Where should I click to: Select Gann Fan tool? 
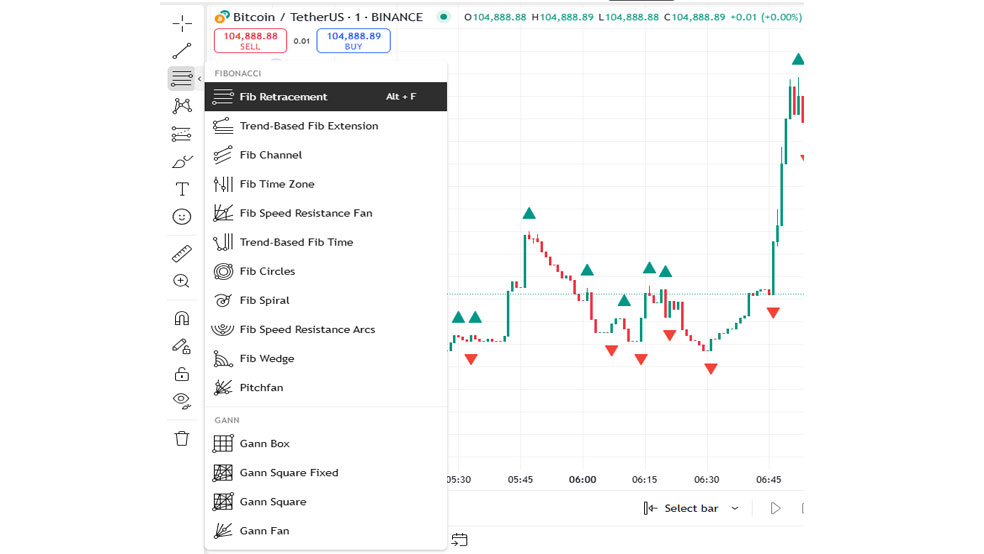[x=326, y=531]
